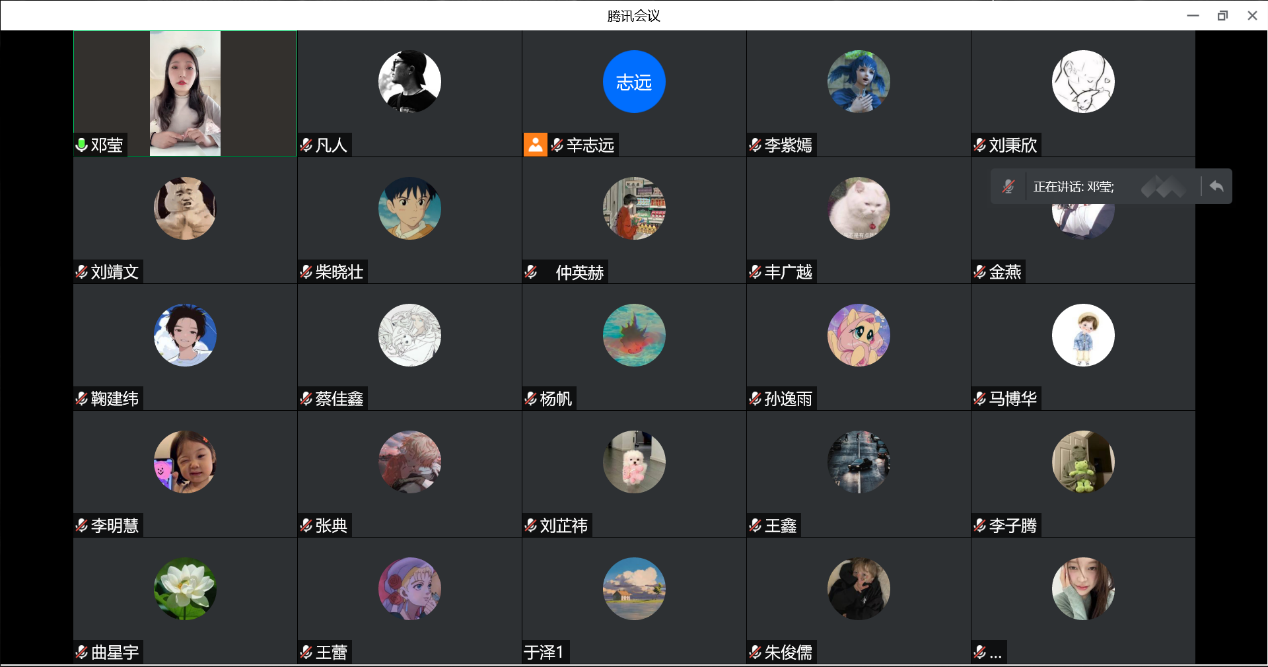Click the muted mic icon next to 李紫嫣
This screenshot has height=667, width=1268.
click(x=755, y=145)
